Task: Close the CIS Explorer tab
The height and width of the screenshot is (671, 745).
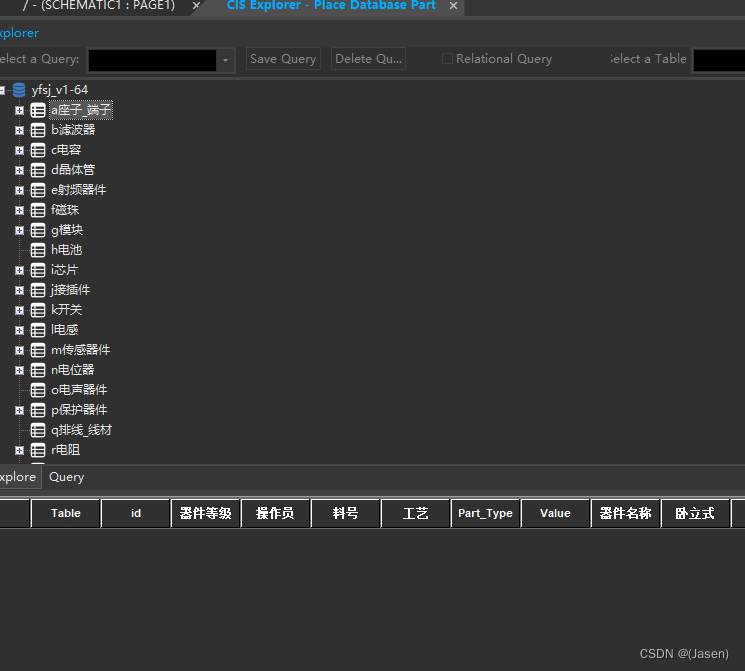Action: tap(453, 6)
